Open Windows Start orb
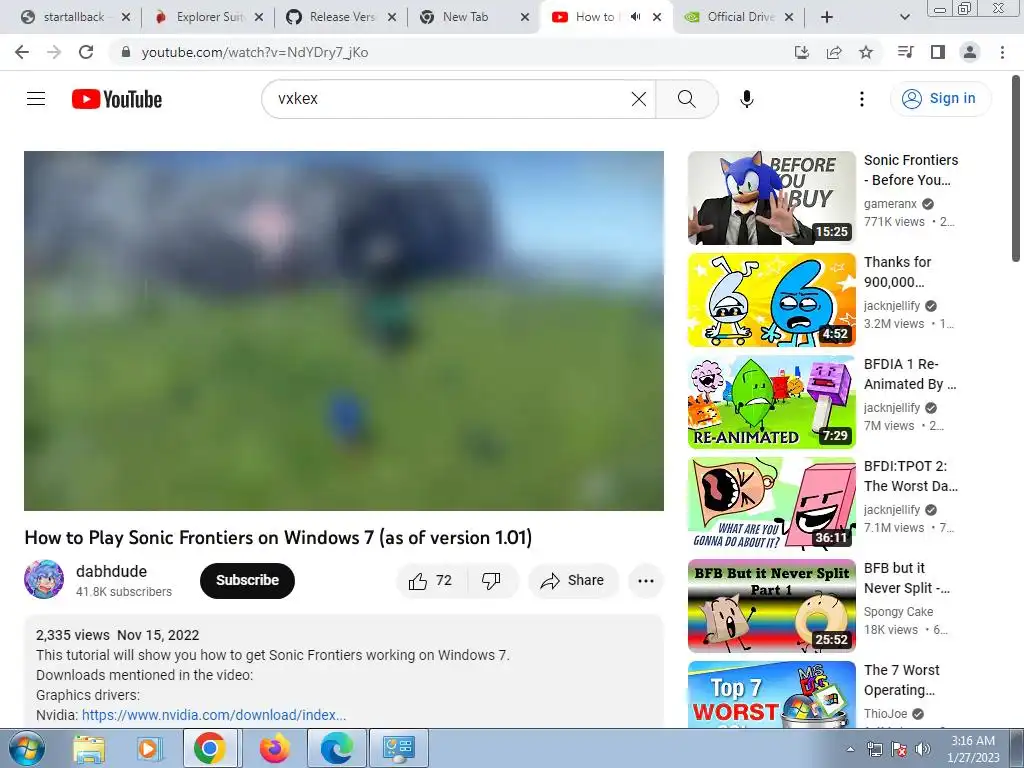Image resolution: width=1024 pixels, height=768 pixels. pyautogui.click(x=26, y=748)
